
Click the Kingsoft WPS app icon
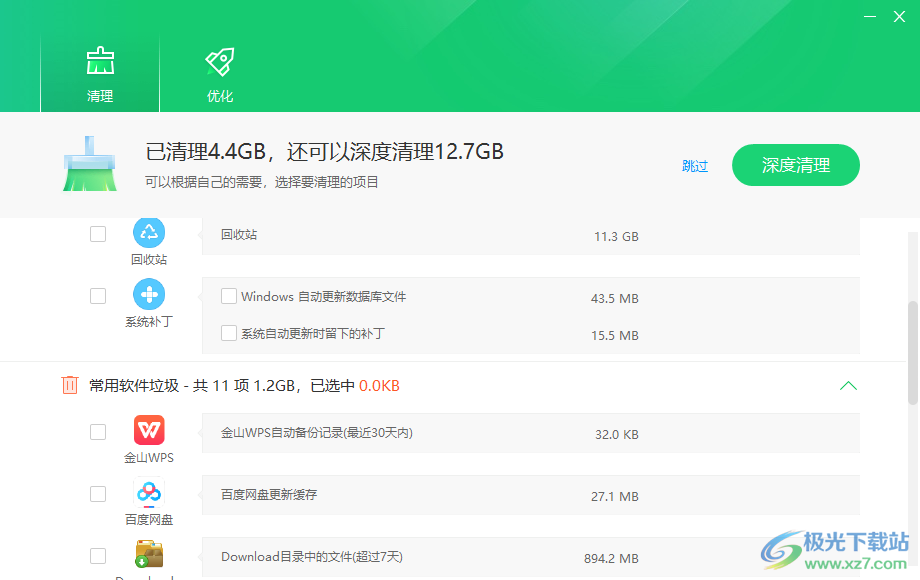(149, 431)
